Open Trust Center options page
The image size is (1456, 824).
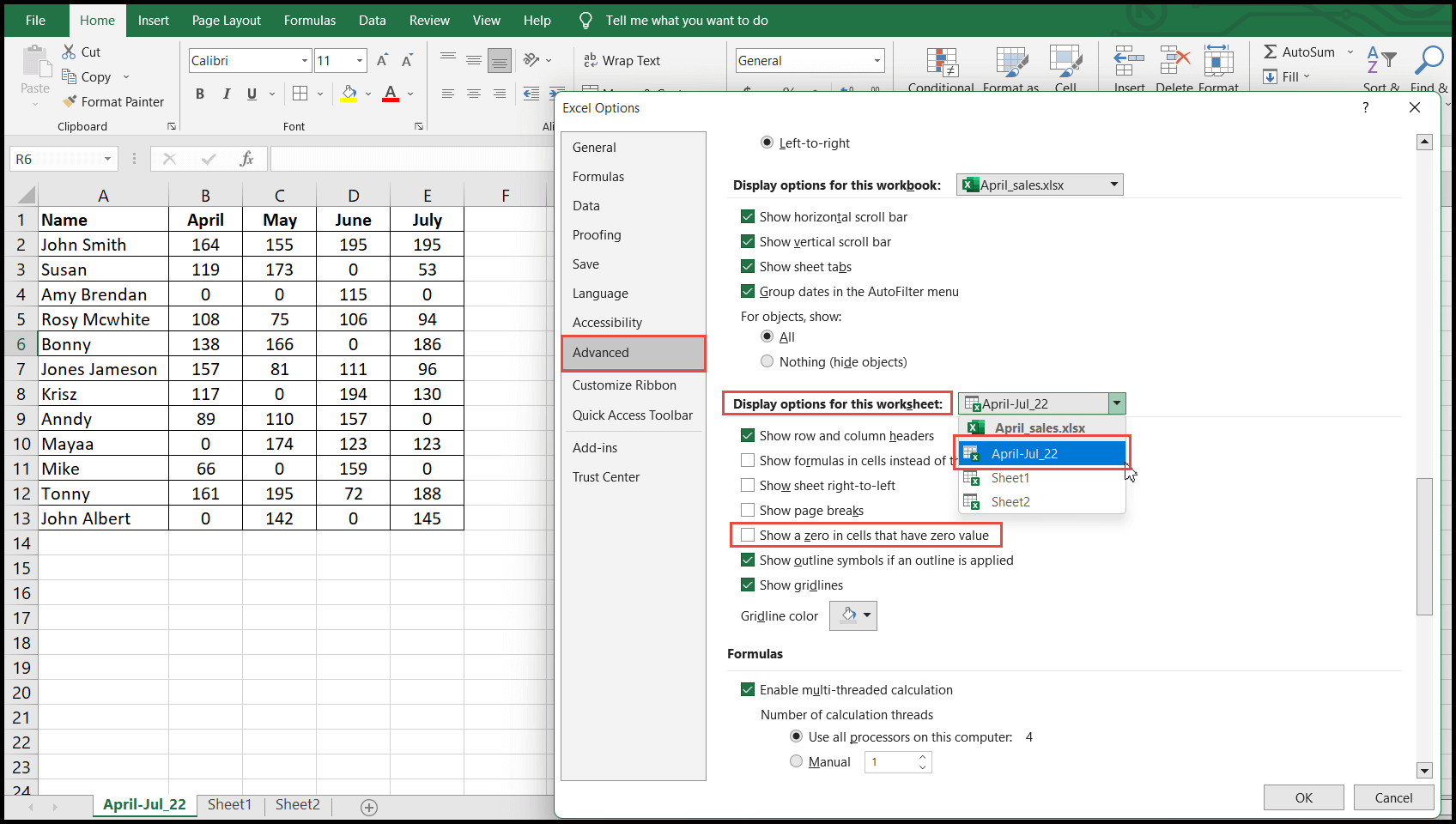tap(634, 477)
